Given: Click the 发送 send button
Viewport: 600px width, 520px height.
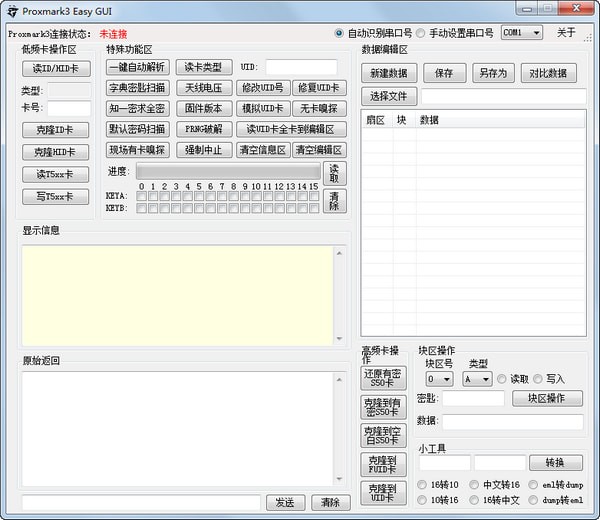Looking at the screenshot, I should (285, 502).
